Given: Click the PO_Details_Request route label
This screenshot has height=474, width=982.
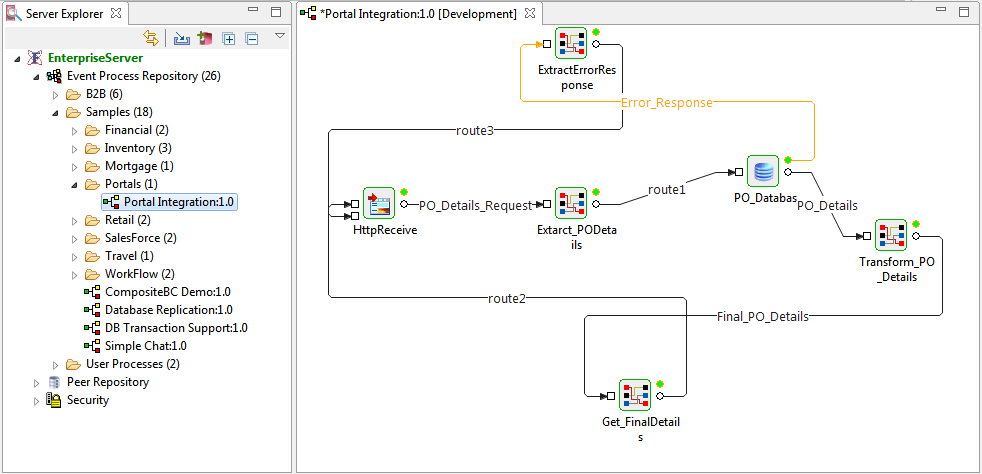Looking at the screenshot, I should click(x=475, y=205).
